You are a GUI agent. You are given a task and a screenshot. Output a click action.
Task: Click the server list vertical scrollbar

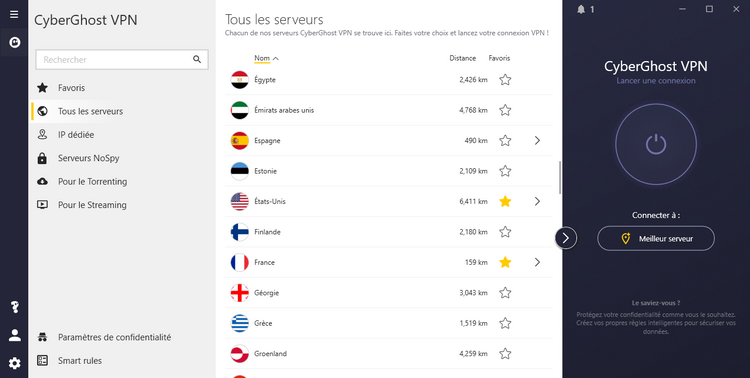(560, 178)
